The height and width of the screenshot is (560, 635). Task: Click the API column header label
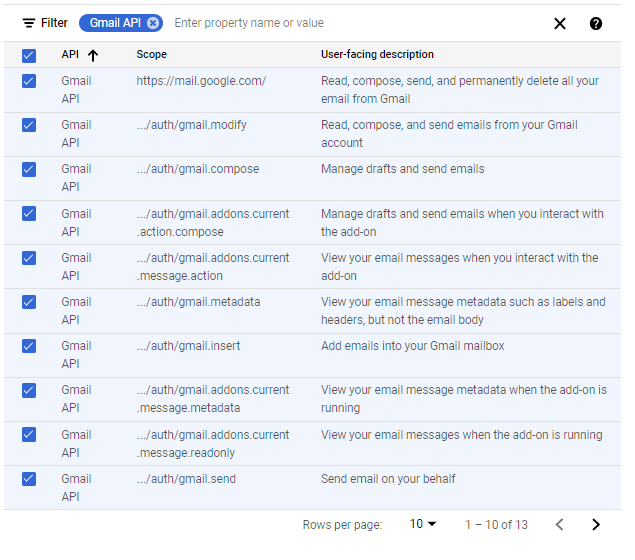pyautogui.click(x=70, y=55)
